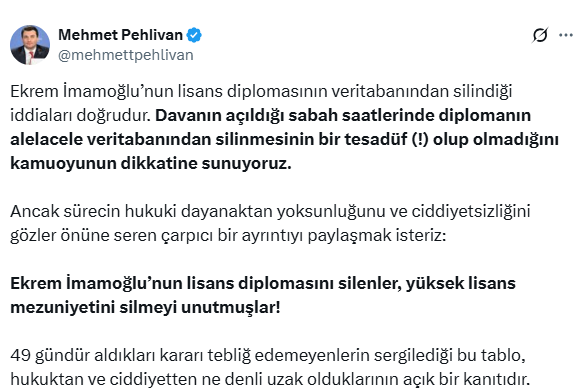This screenshot has width=581, height=390.
Task: Click the line starting 'iddiaları doğrudur'
Action: [x=270, y=116]
